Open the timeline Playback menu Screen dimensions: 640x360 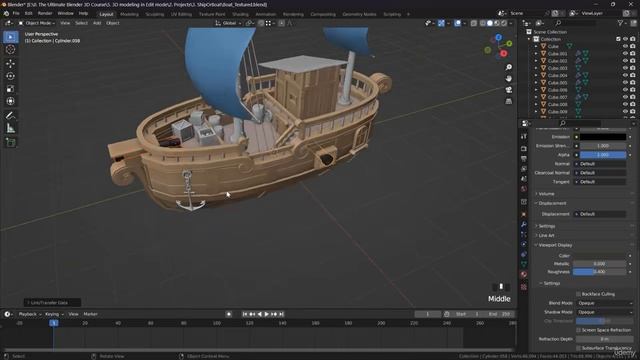click(29, 314)
